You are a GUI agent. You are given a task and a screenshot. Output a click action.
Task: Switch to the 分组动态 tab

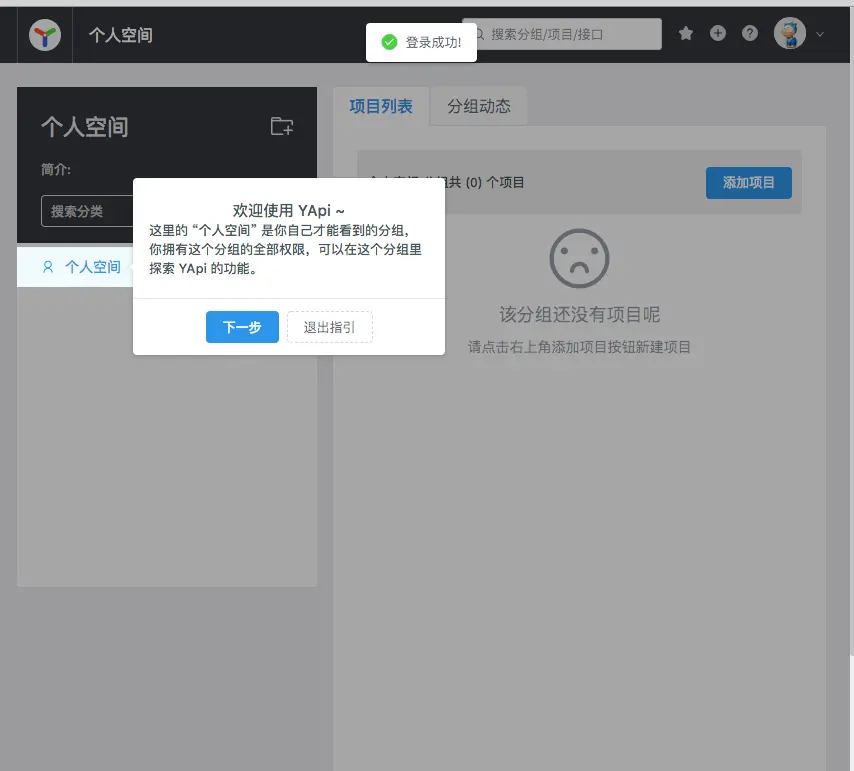coord(479,106)
